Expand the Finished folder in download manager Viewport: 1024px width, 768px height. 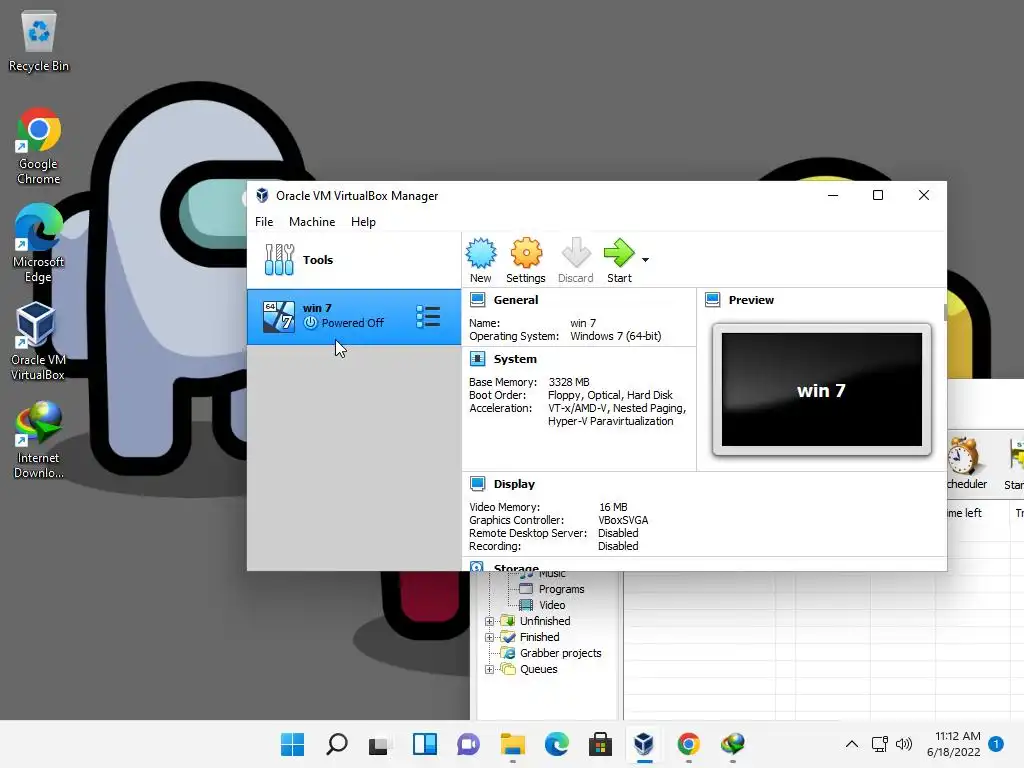coord(489,637)
